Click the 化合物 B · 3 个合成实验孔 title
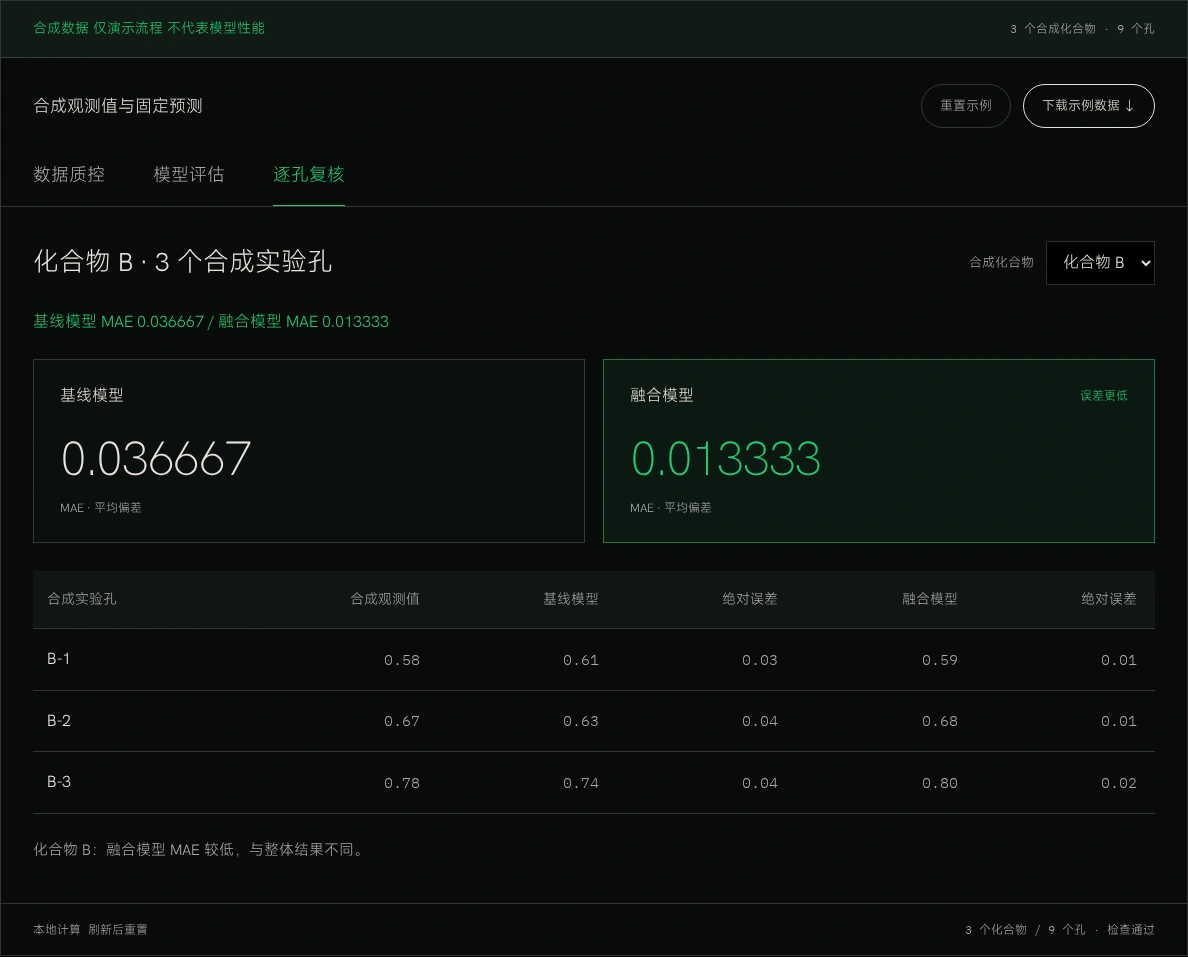This screenshot has width=1188, height=957. pos(183,261)
